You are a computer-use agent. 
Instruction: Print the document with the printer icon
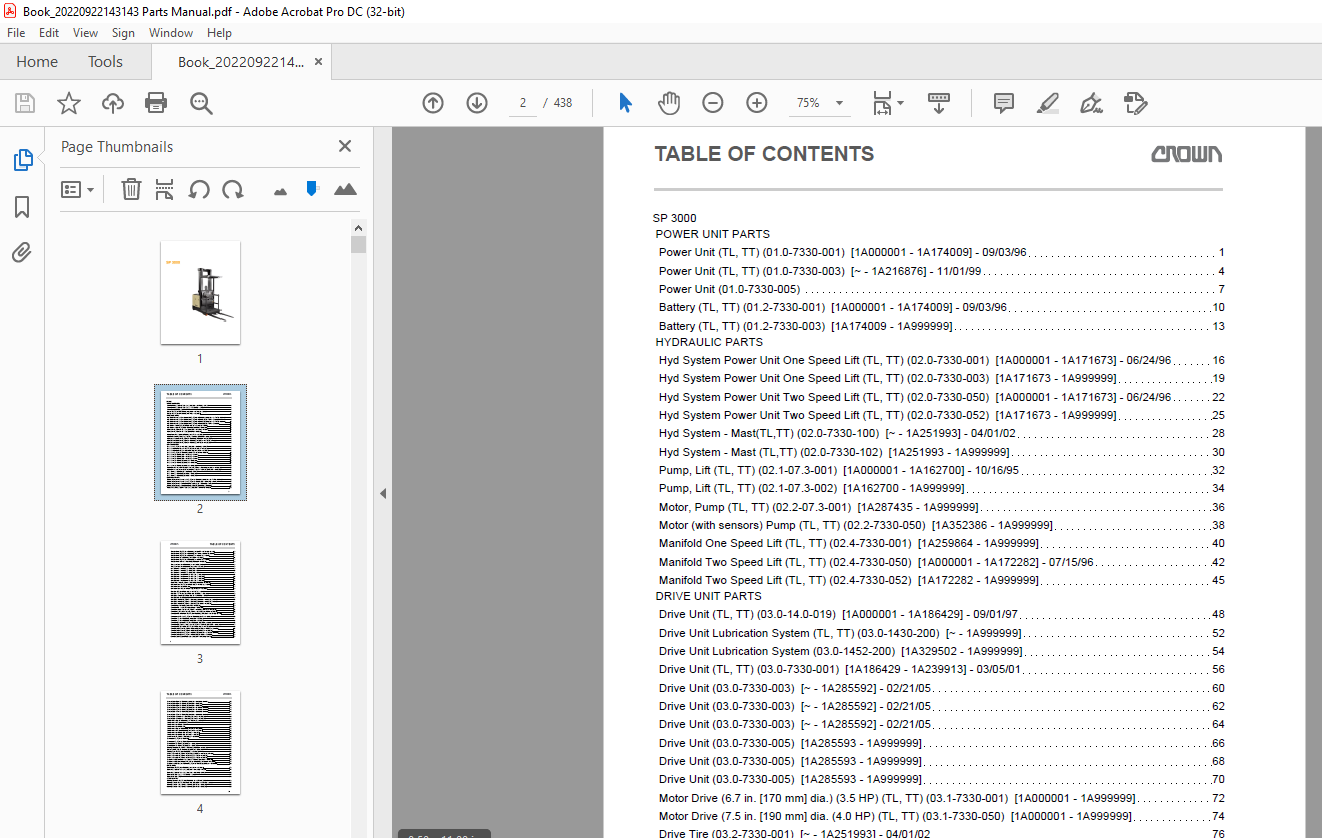156,103
